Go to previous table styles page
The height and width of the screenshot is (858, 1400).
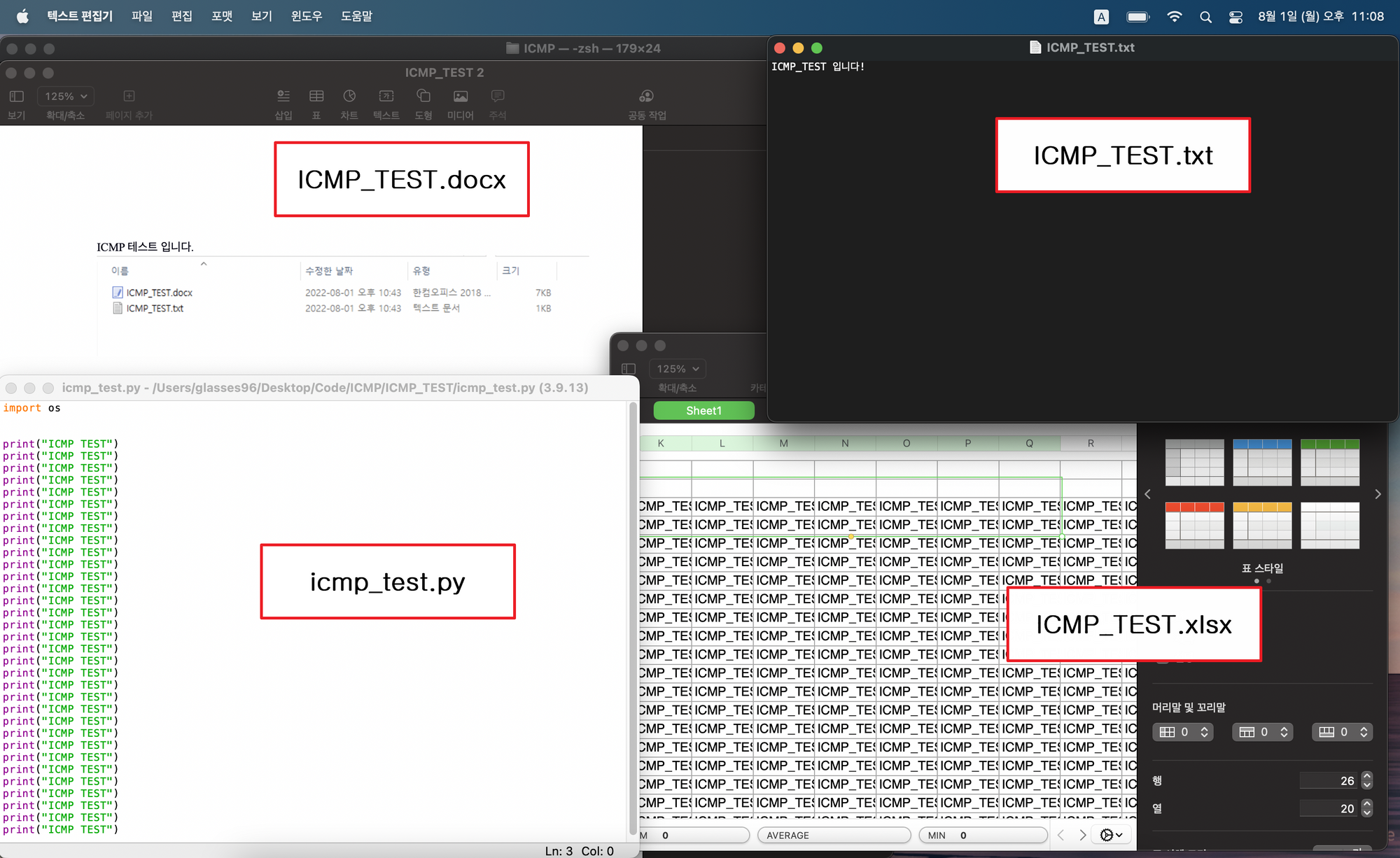click(1147, 494)
